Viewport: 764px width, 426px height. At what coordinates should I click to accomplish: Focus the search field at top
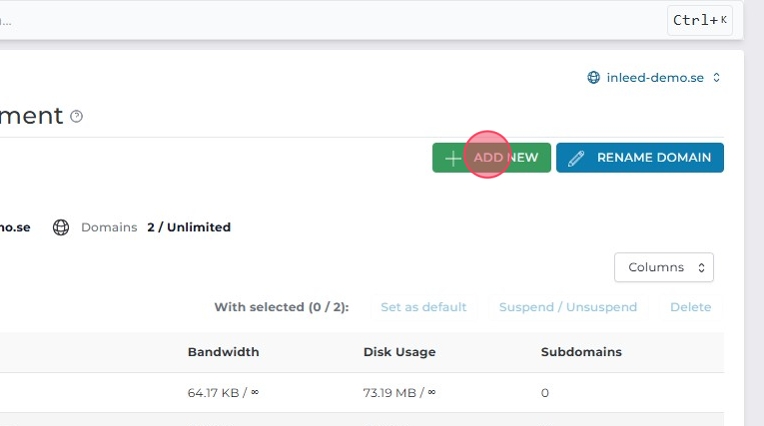[x=300, y=20]
